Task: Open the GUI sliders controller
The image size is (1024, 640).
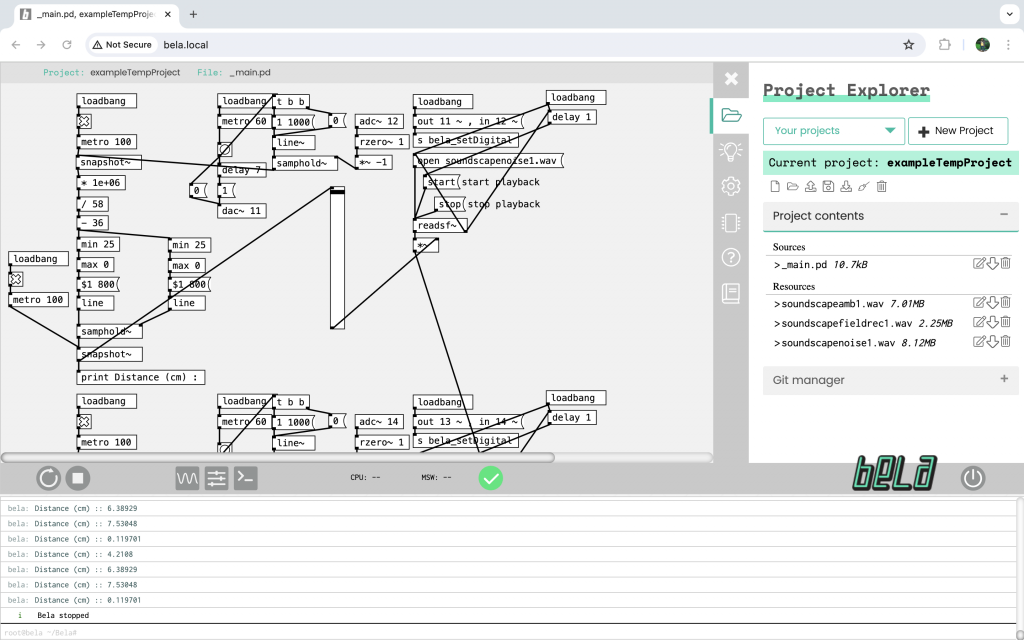Action: point(216,479)
